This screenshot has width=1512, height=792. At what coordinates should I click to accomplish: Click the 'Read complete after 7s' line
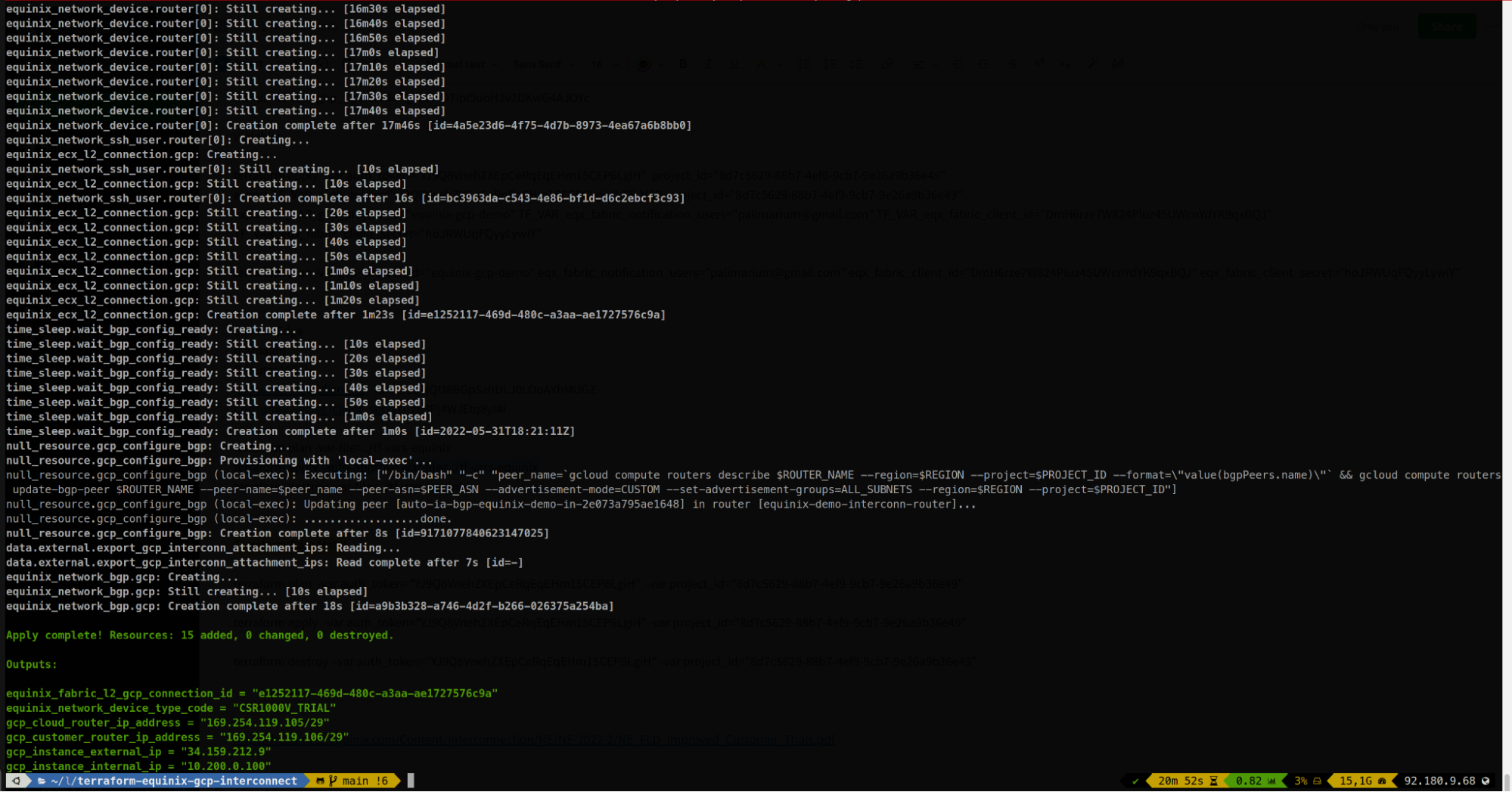point(265,563)
